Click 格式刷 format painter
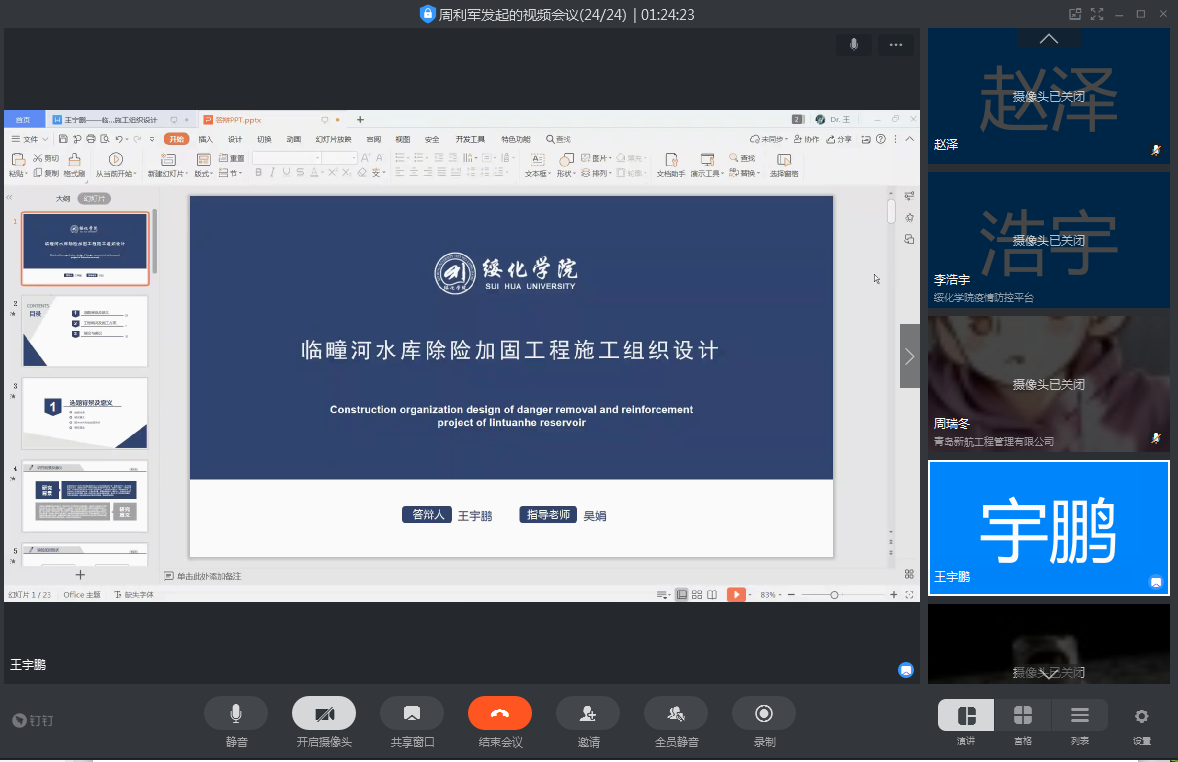The width and height of the screenshot is (1178, 762). coord(74,165)
